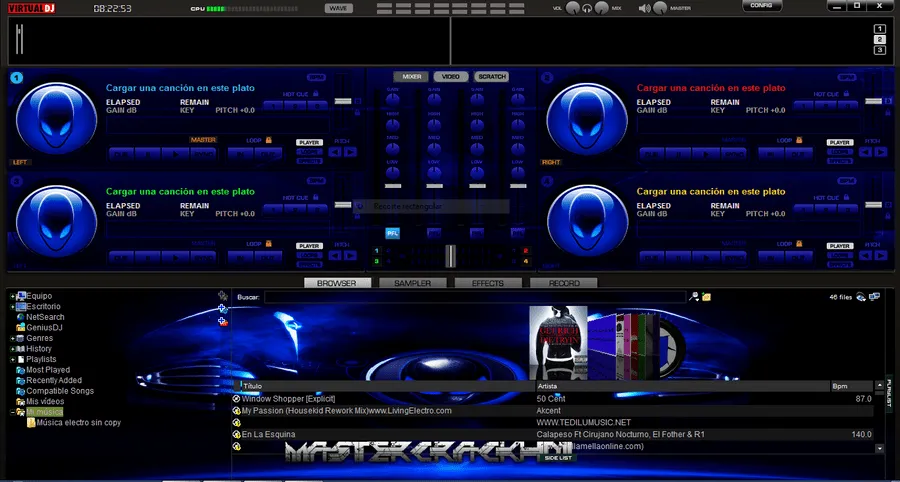Click the Window Shopper track disc icon

point(236,399)
